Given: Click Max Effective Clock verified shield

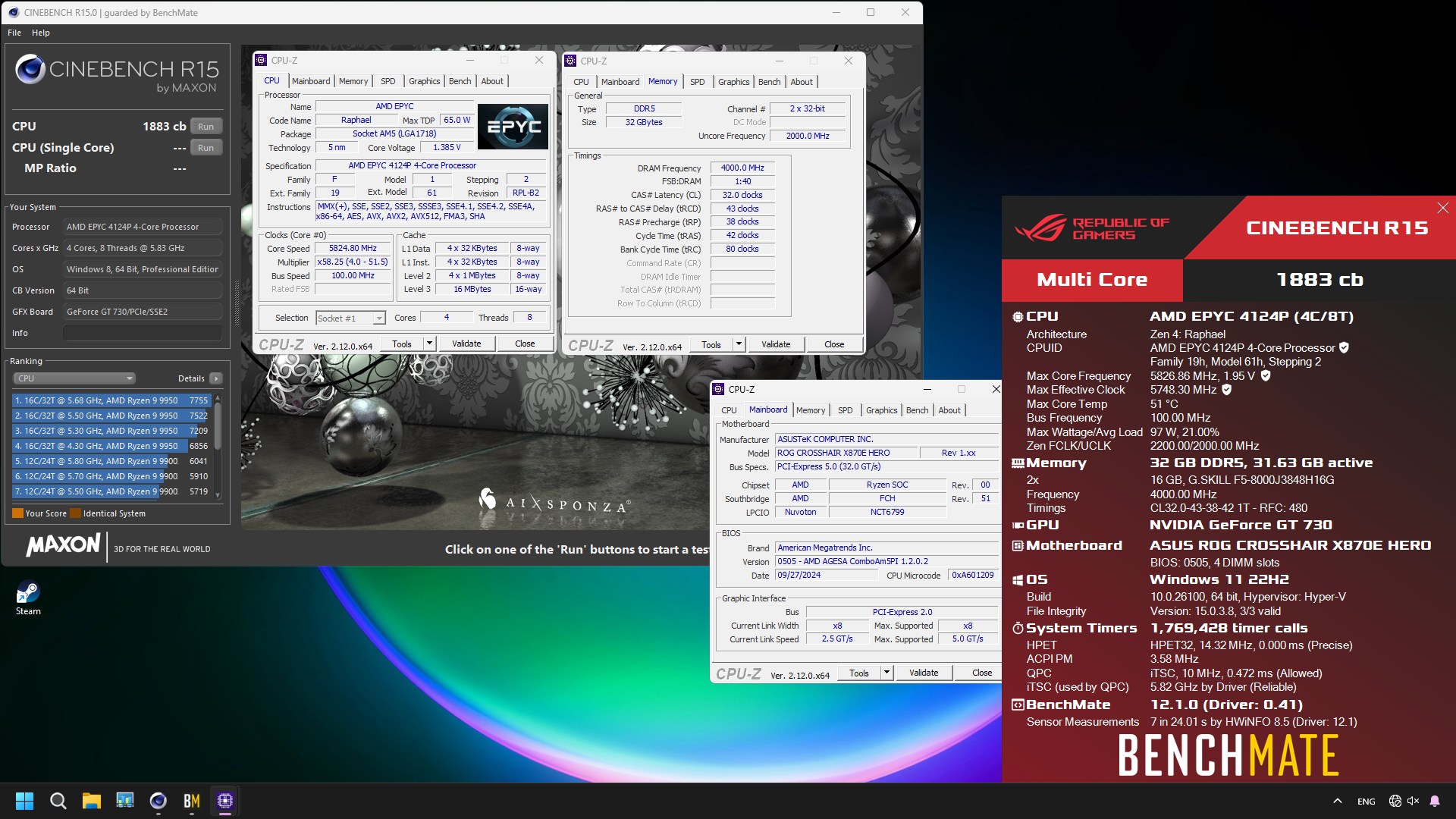Looking at the screenshot, I should coord(1226,390).
